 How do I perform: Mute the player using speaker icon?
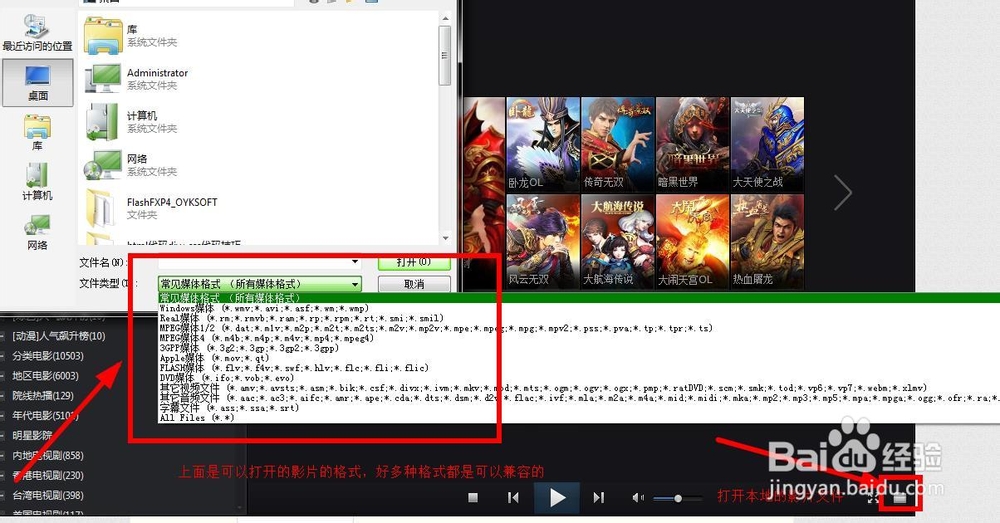point(637,497)
